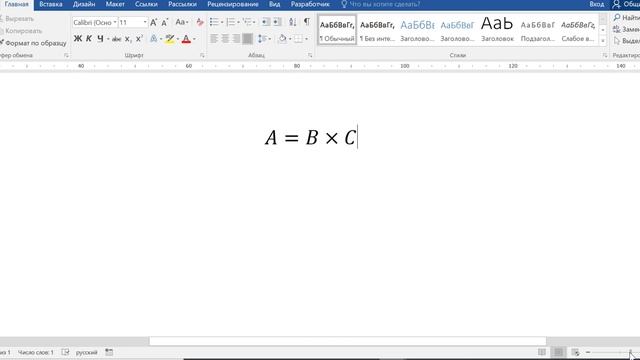Open change case (Aa) menu

pyautogui.click(x=182, y=22)
